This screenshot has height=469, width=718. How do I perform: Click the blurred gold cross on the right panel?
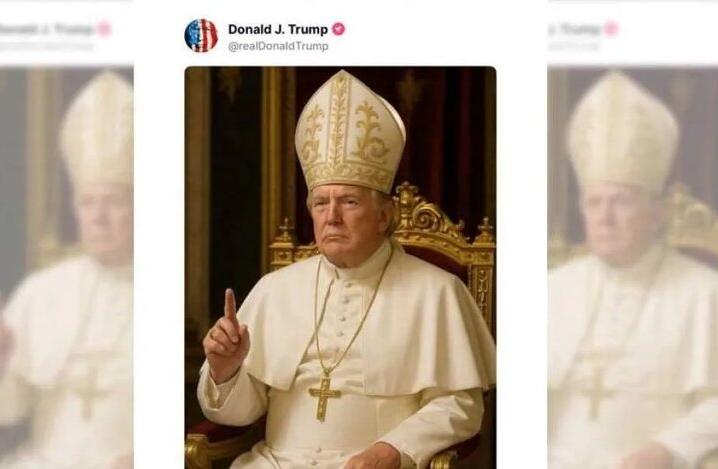click(595, 394)
